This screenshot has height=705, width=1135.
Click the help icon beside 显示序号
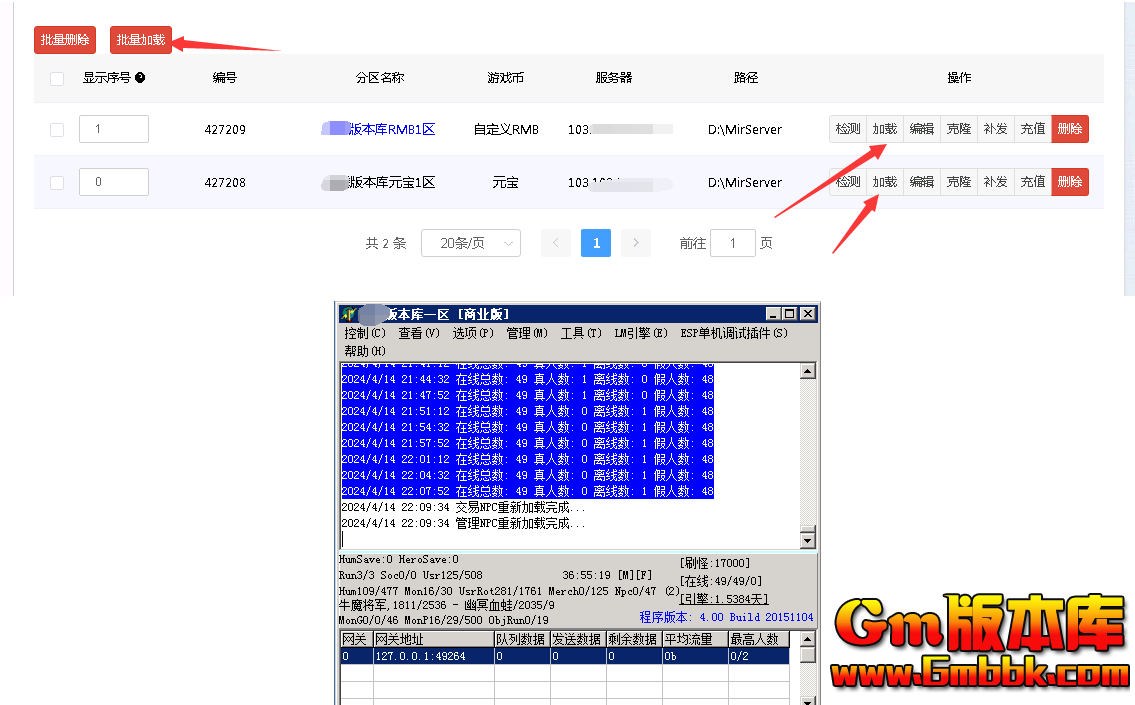140,78
